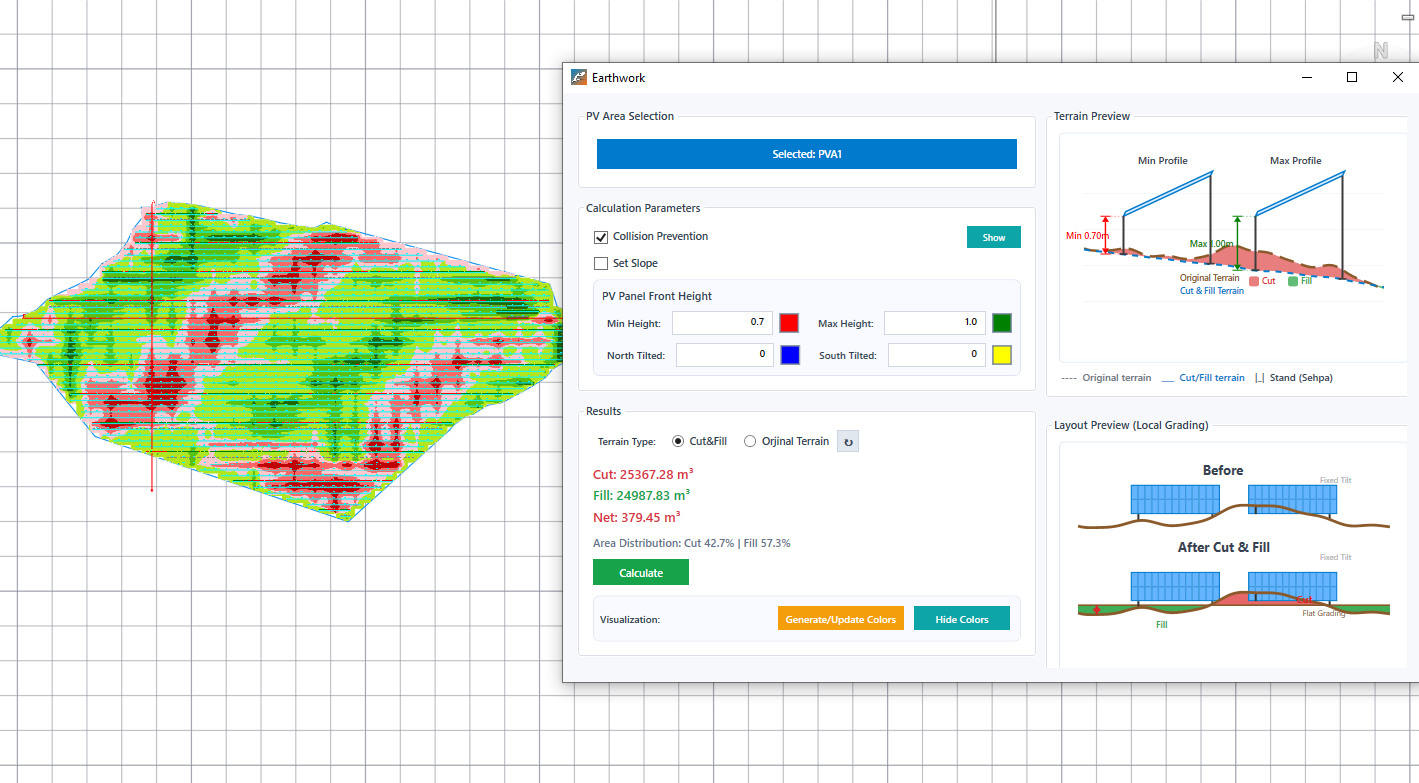The width and height of the screenshot is (1419, 783).
Task: Open the yellow South Tilted color swatch
Action: (1002, 355)
